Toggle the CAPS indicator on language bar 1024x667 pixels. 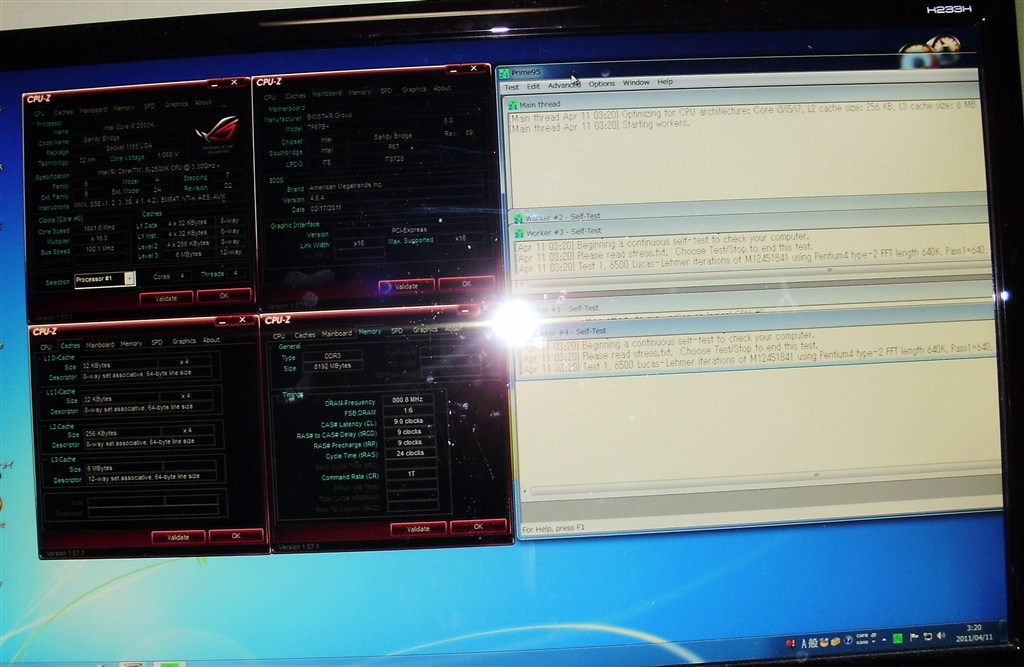click(x=862, y=636)
